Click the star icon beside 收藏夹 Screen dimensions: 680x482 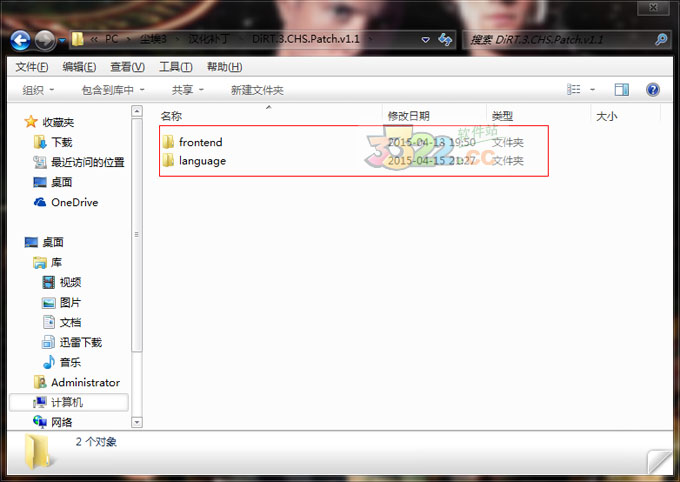pos(31,121)
